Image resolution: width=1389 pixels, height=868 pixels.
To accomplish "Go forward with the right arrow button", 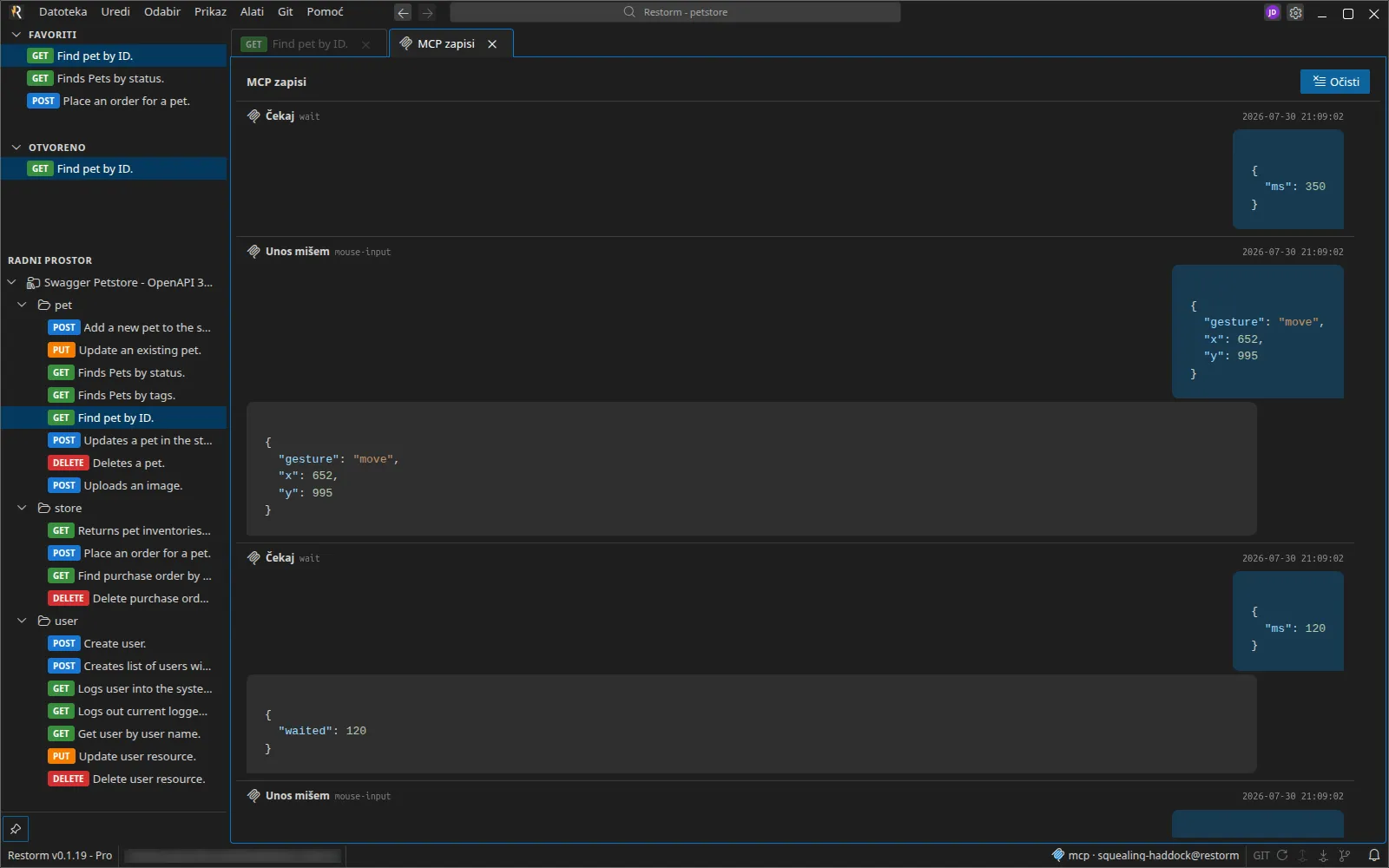I will point(427,12).
